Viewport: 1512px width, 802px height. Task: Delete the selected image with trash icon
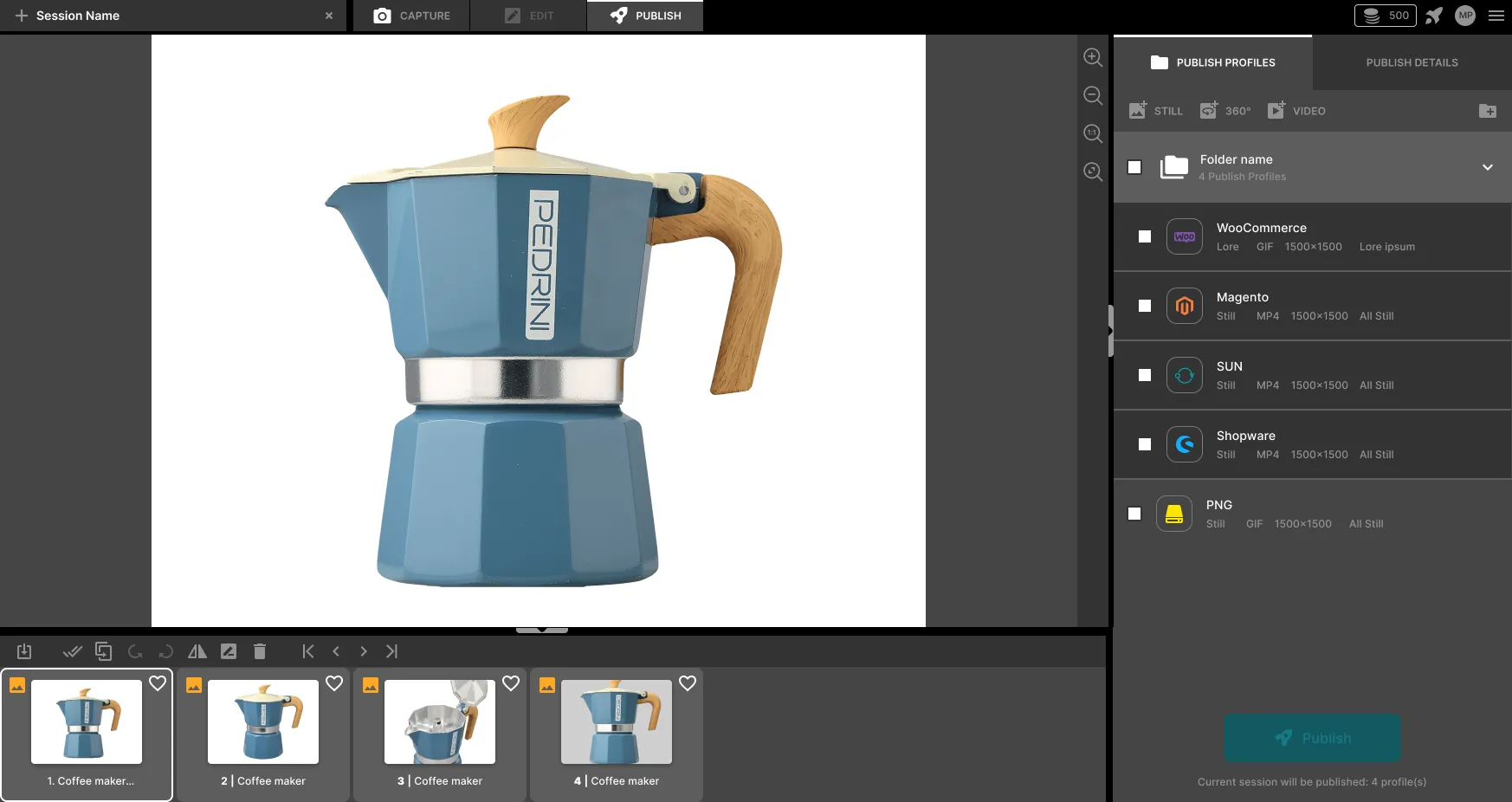(260, 651)
